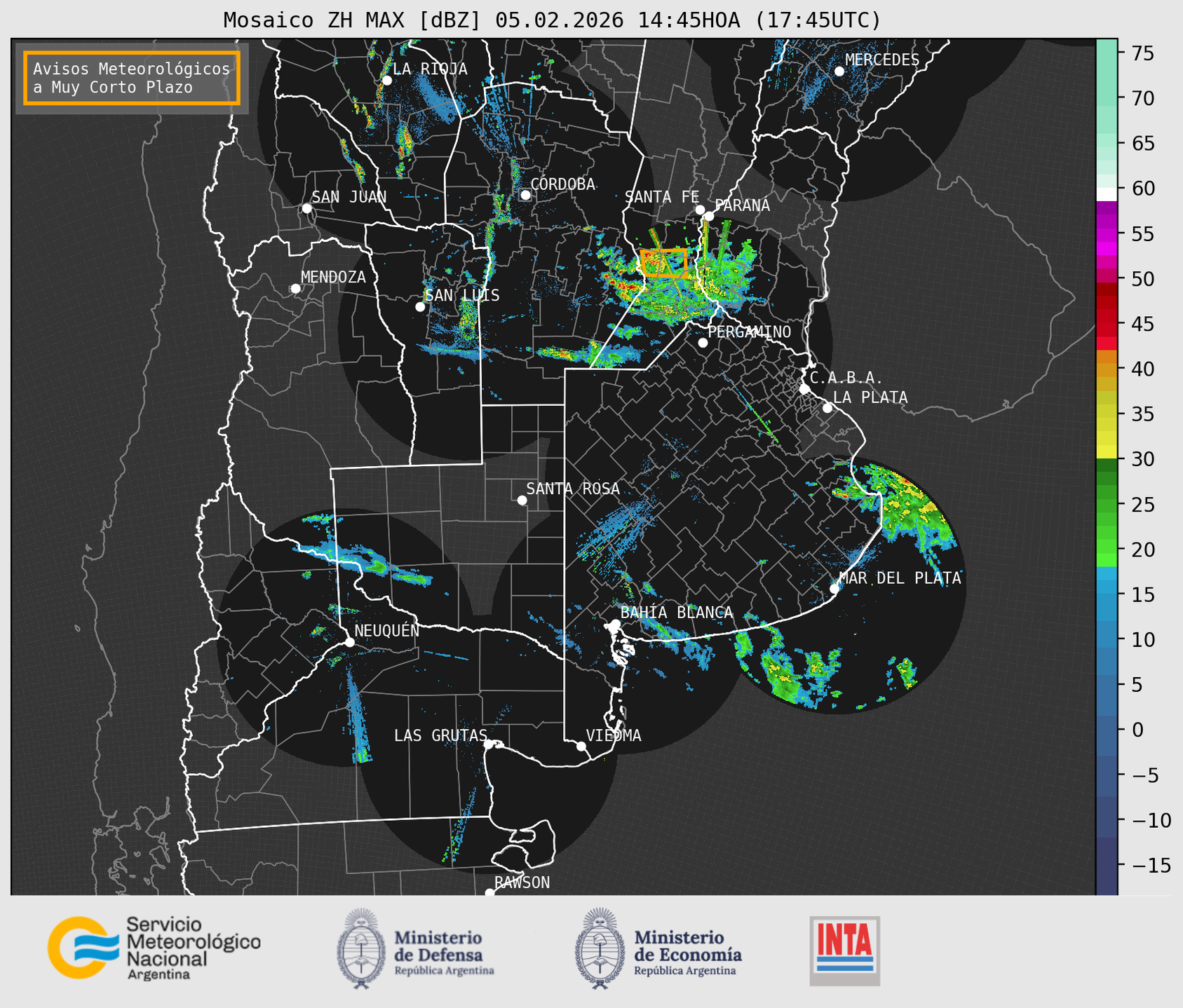
Task: Click the C.A.B.A. city marker
Action: [x=804, y=389]
